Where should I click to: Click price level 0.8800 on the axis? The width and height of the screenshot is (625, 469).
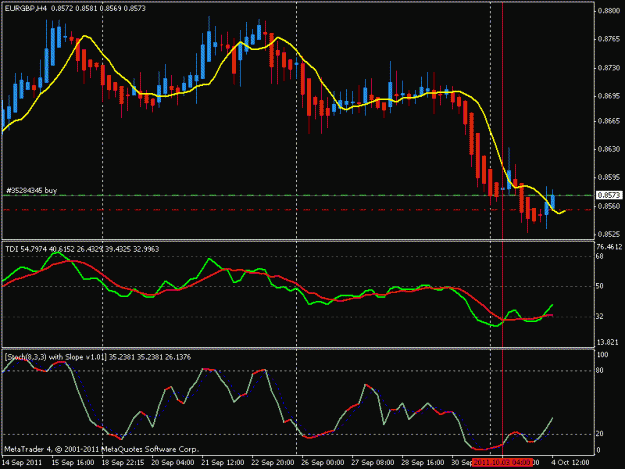609,11
